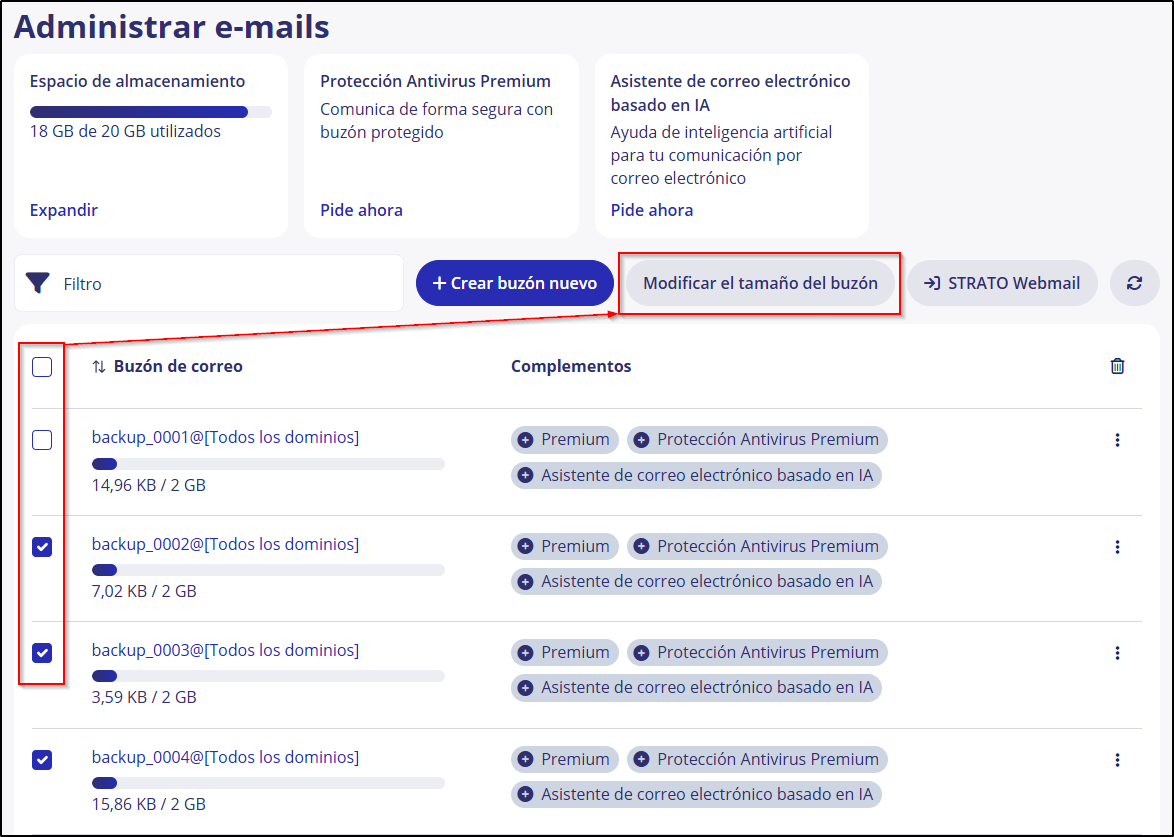This screenshot has height=837, width=1174.
Task: Open the three-dot menu for backup_0003
Action: [1117, 653]
